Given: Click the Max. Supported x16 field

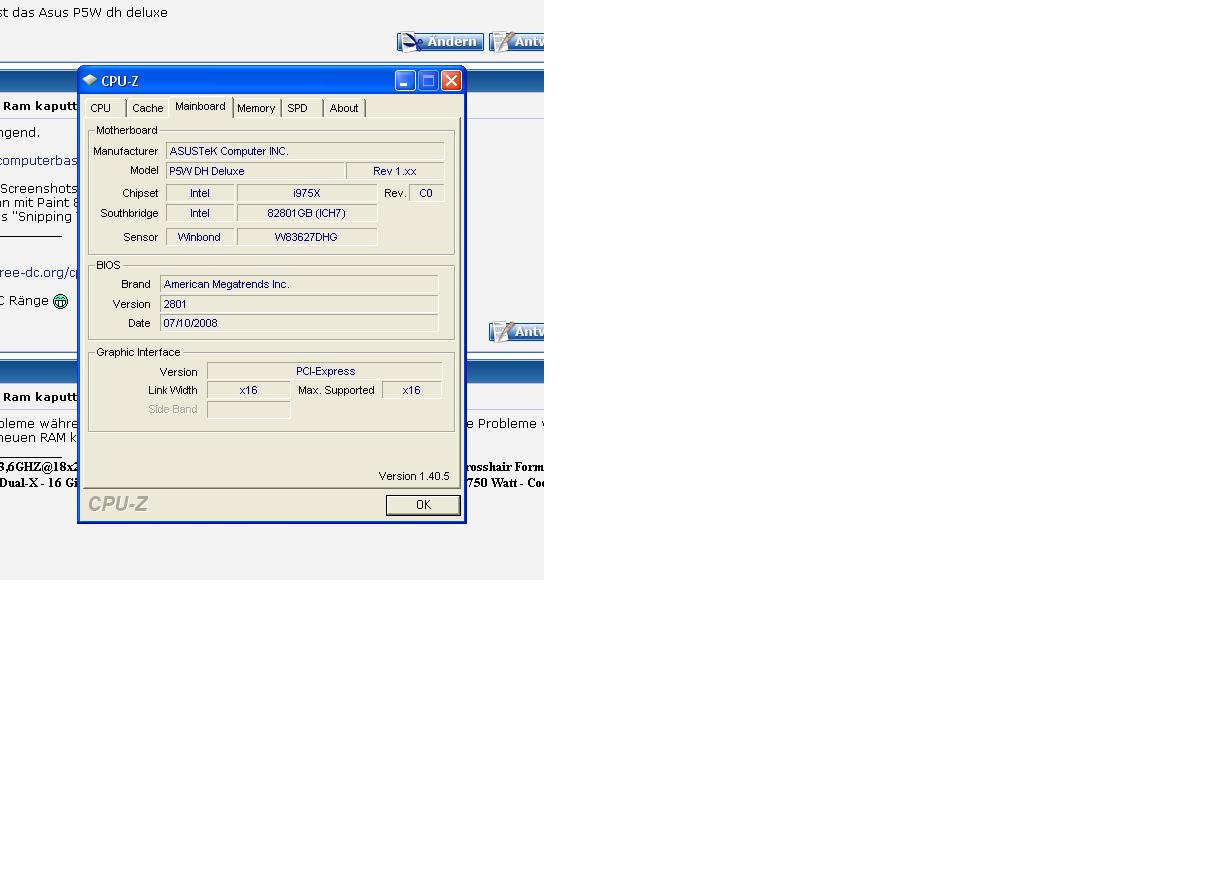Looking at the screenshot, I should click(412, 390).
